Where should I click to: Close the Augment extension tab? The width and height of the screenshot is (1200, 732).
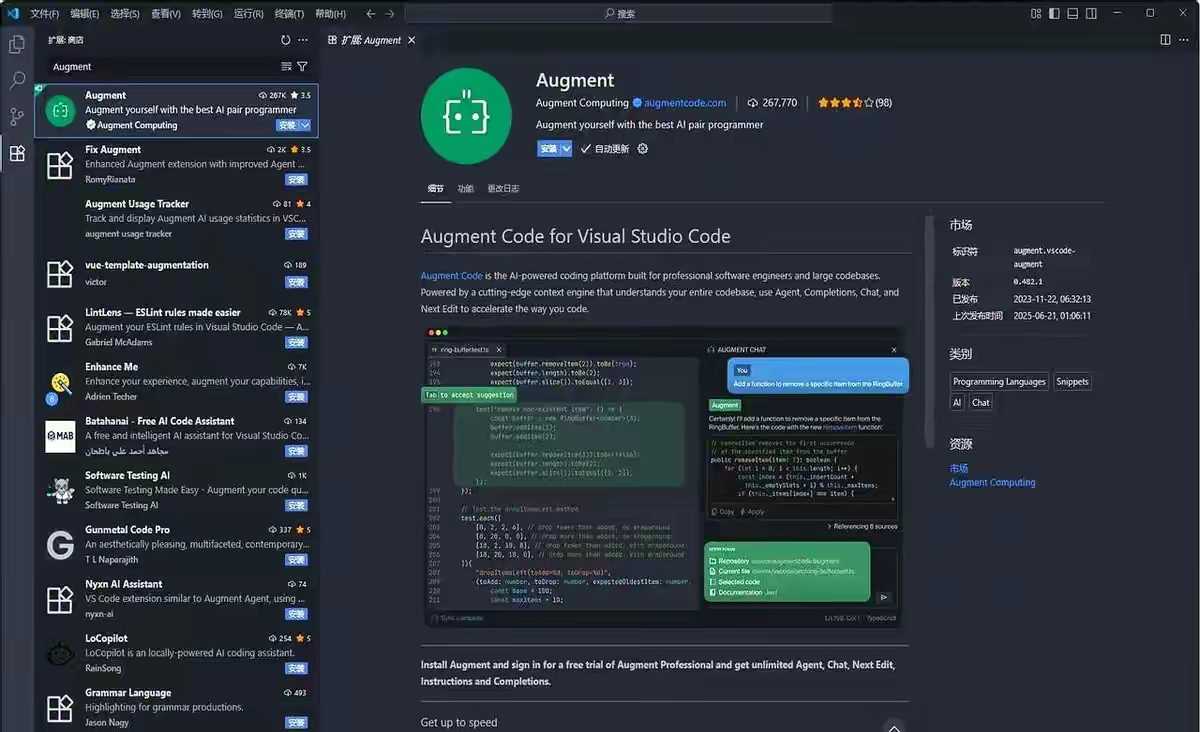(x=412, y=40)
